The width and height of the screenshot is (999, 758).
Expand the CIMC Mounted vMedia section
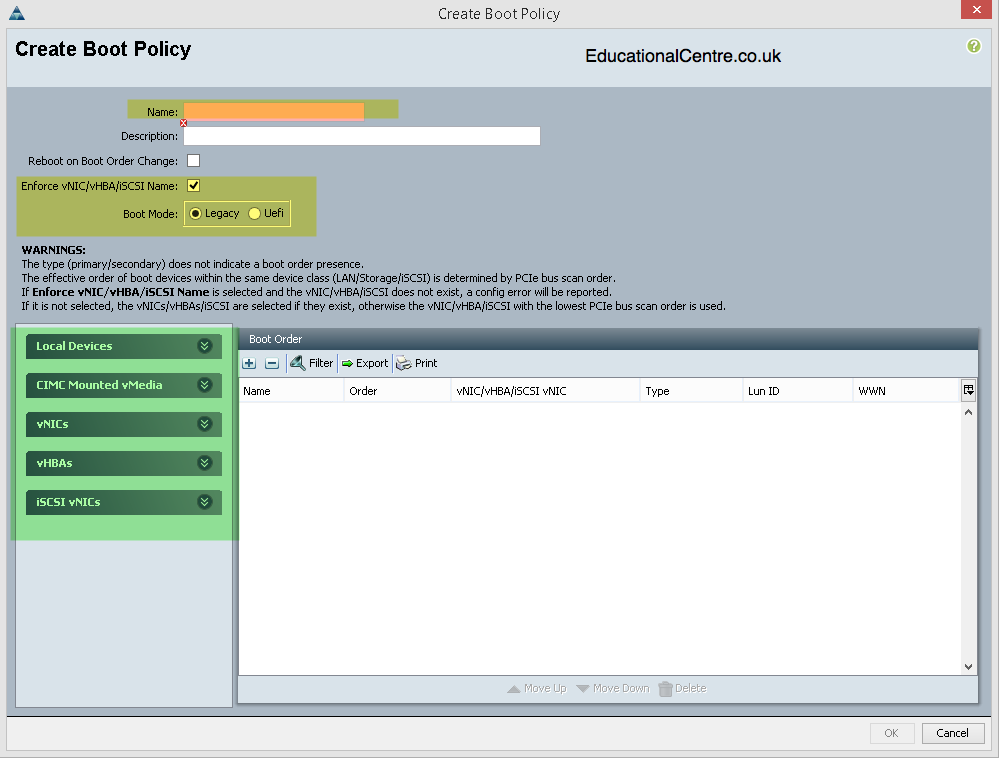point(124,385)
